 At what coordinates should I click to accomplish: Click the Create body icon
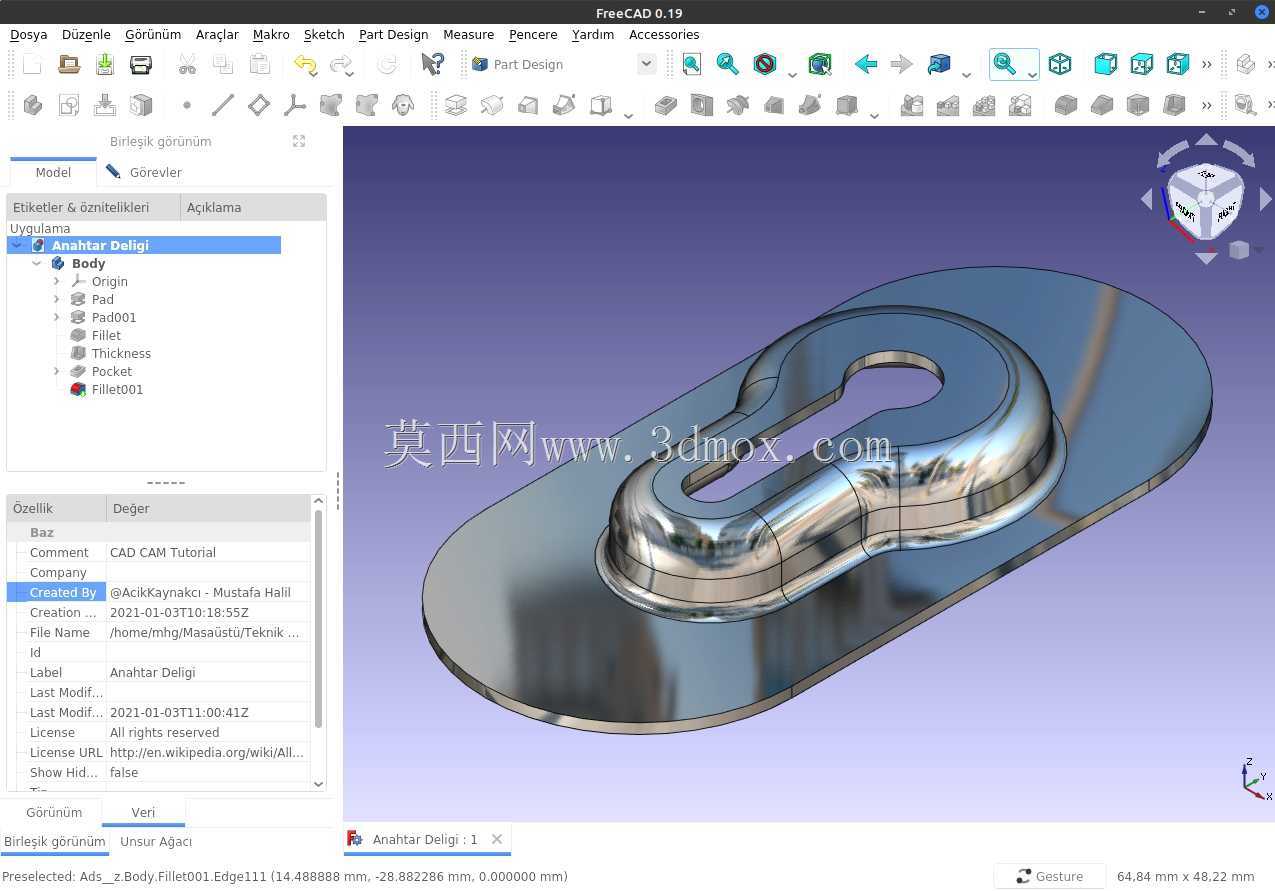(x=33, y=105)
